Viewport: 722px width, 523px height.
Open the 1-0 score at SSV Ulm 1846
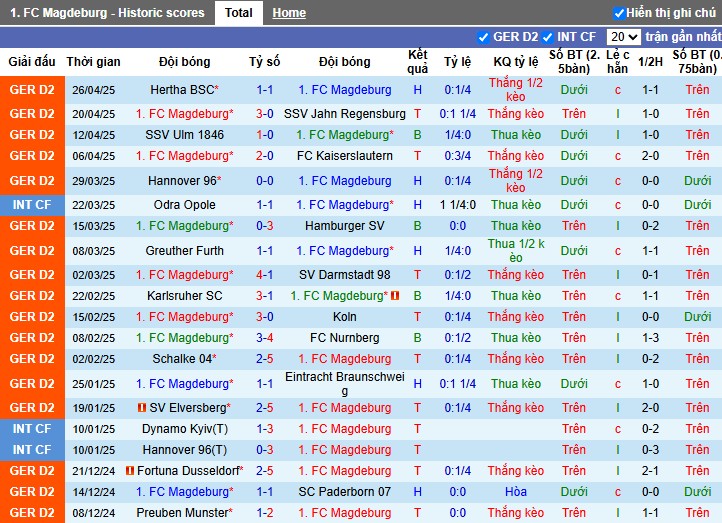(x=264, y=135)
